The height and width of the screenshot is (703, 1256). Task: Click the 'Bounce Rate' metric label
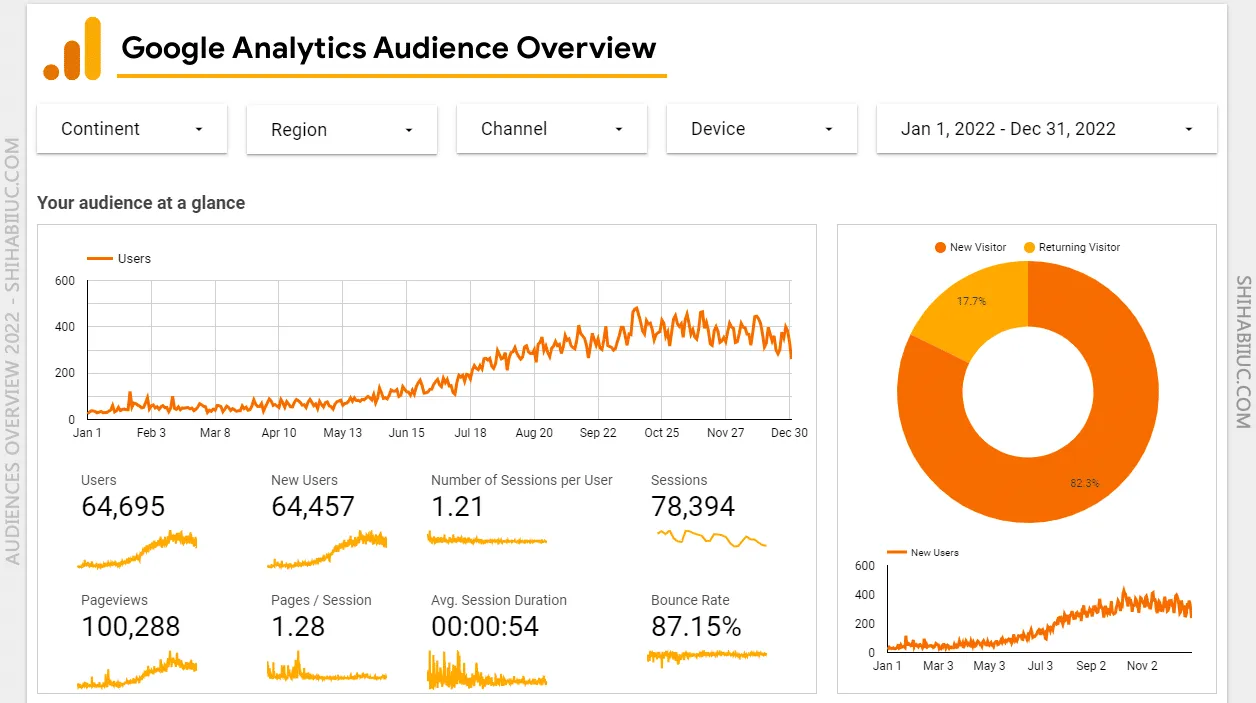pyautogui.click(x=690, y=600)
